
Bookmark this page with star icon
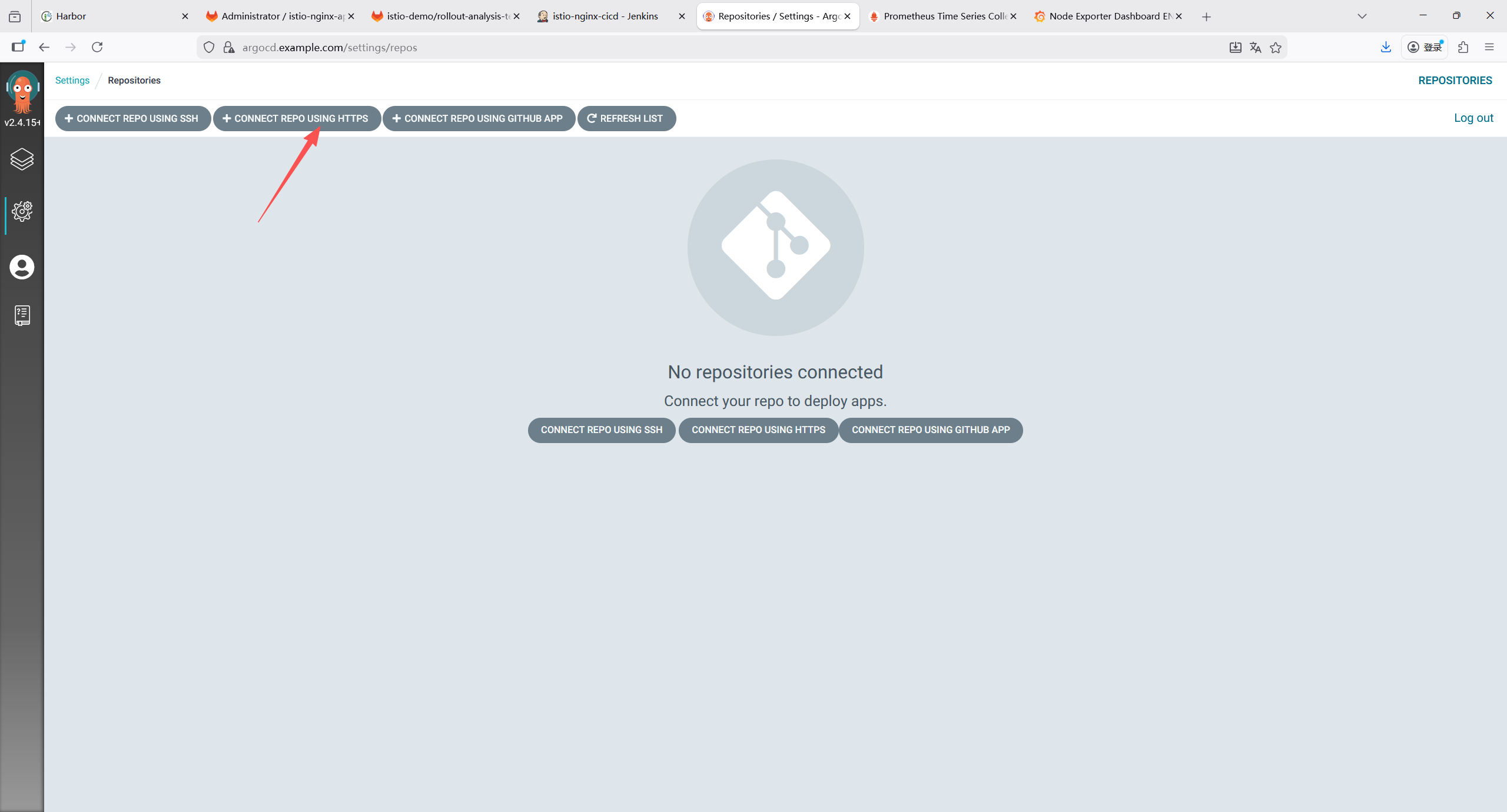click(x=1276, y=48)
